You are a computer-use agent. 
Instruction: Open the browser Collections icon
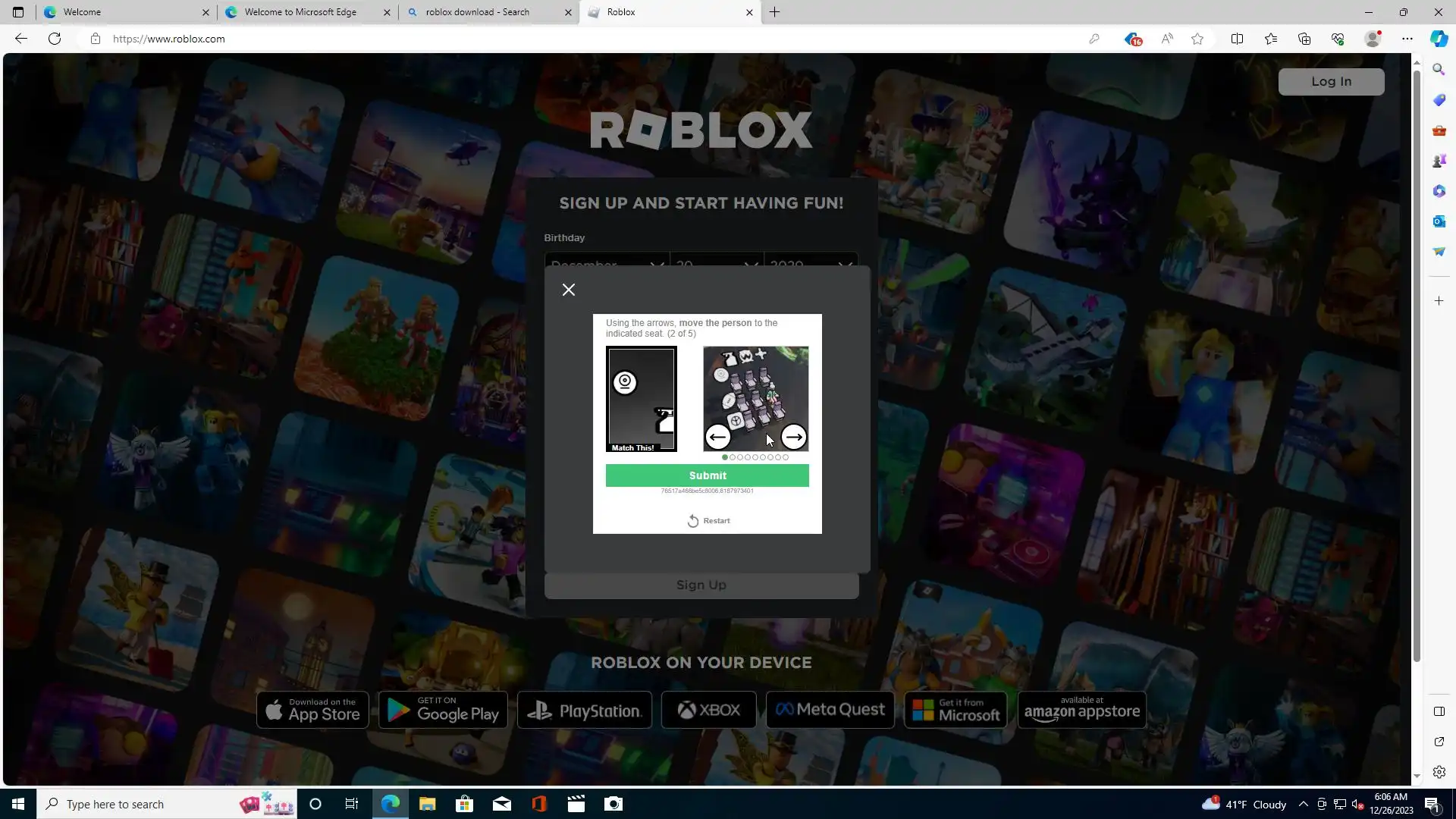(1304, 39)
